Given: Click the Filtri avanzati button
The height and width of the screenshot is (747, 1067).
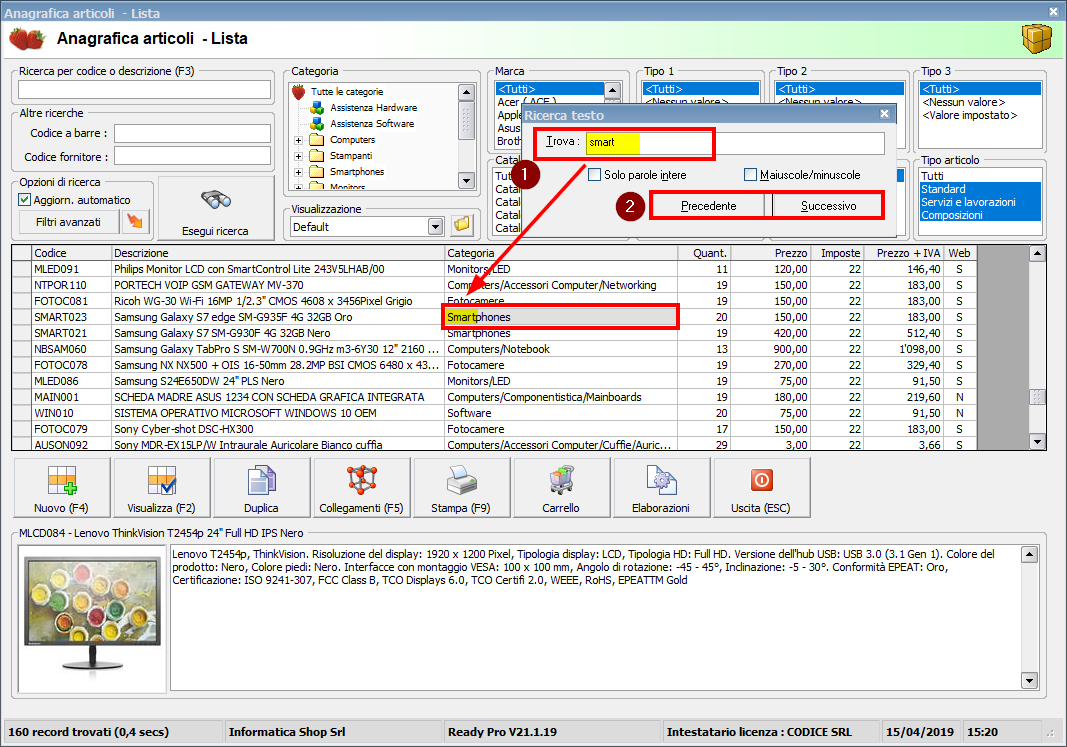Looking at the screenshot, I should pos(68,222).
